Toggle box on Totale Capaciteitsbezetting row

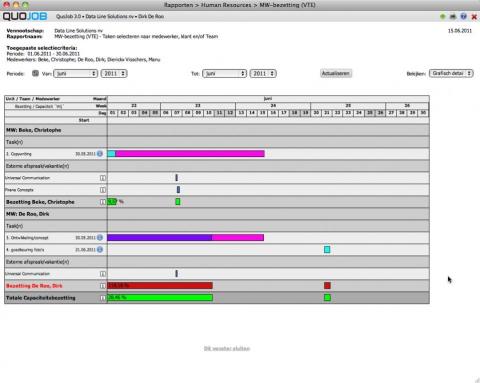coord(103,298)
